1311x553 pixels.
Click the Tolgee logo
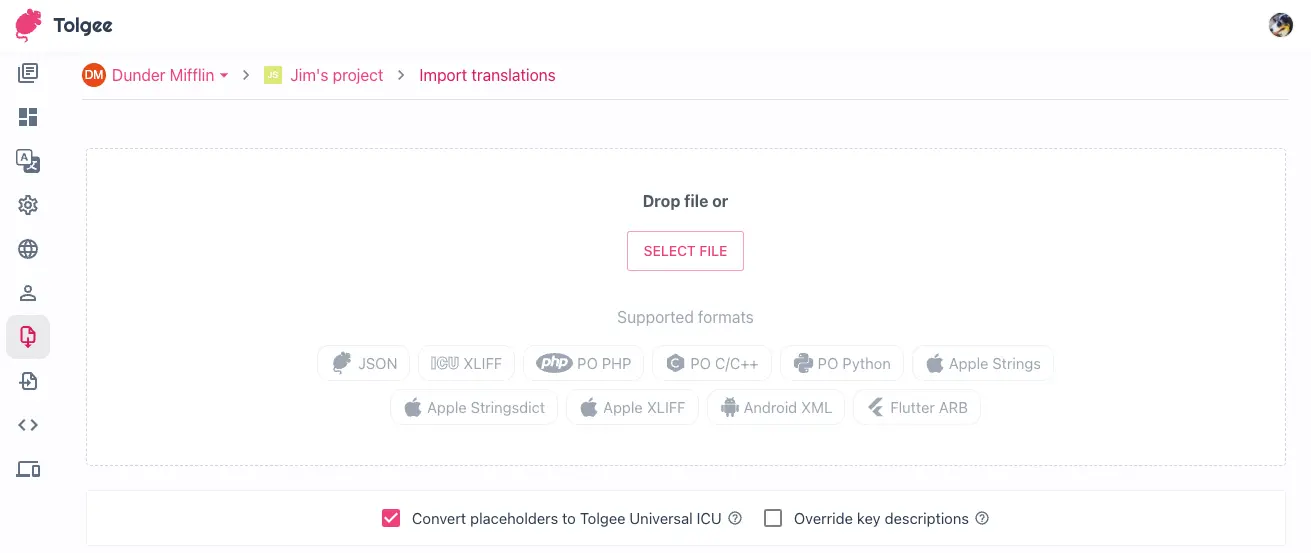pos(63,25)
